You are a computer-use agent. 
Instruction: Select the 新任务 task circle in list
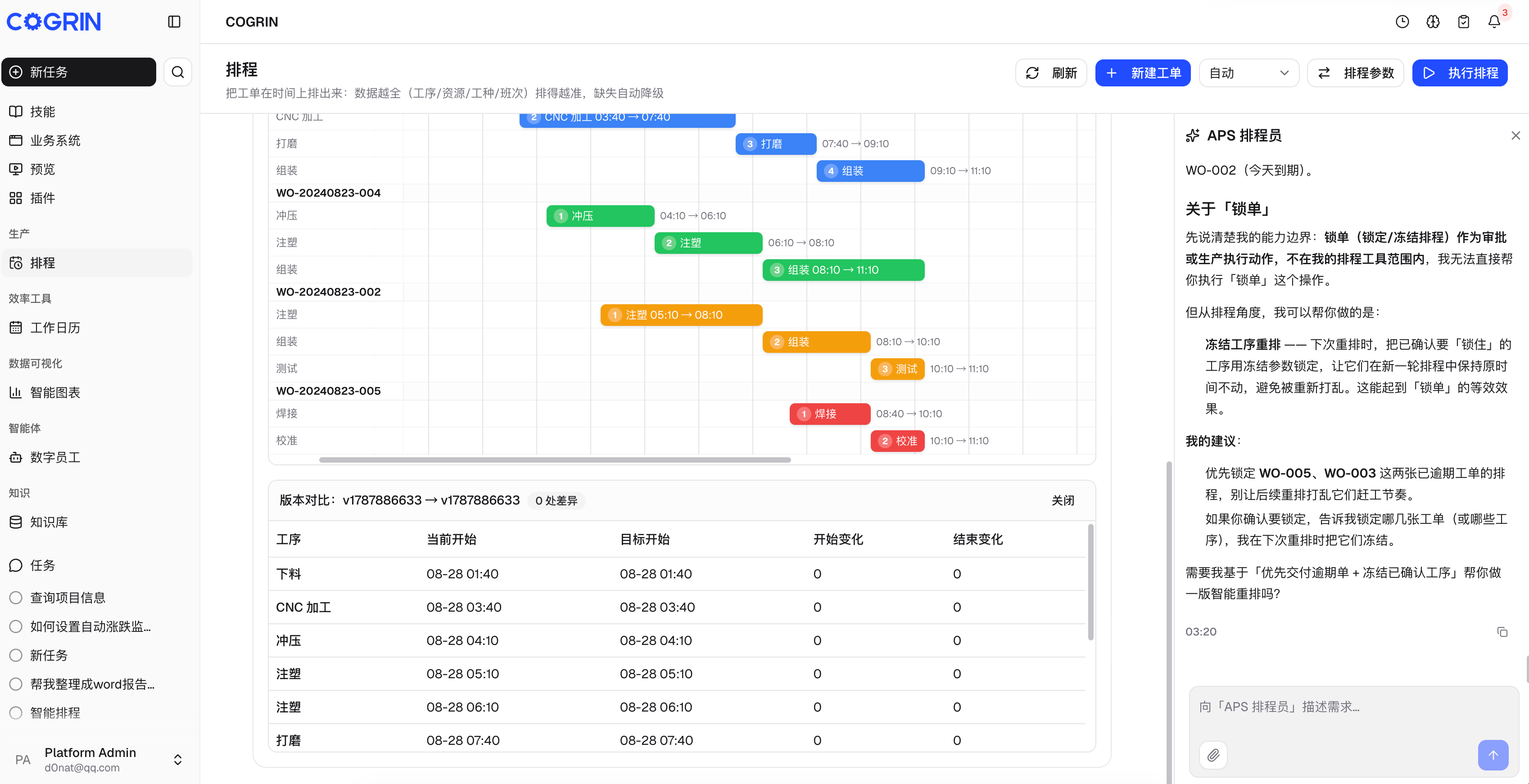[16, 655]
